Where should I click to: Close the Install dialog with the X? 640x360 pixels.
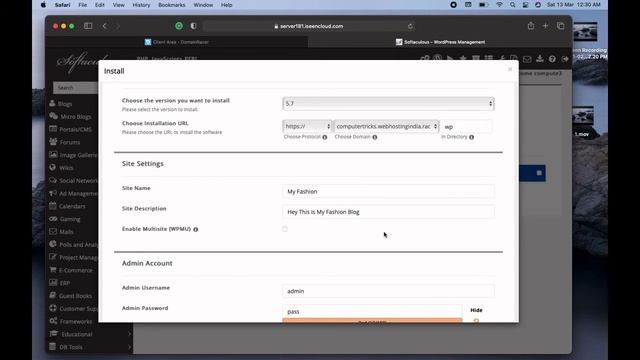pos(510,69)
